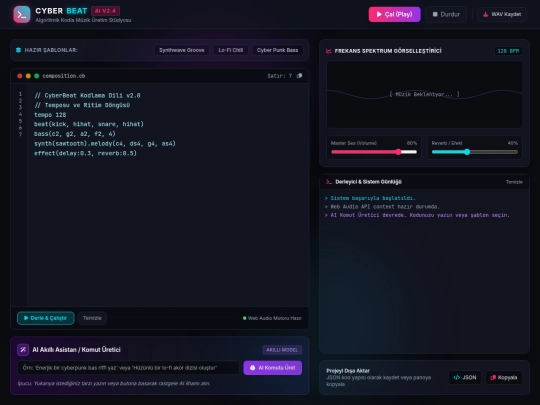Generate with AI Komutu Üret button

(272, 368)
